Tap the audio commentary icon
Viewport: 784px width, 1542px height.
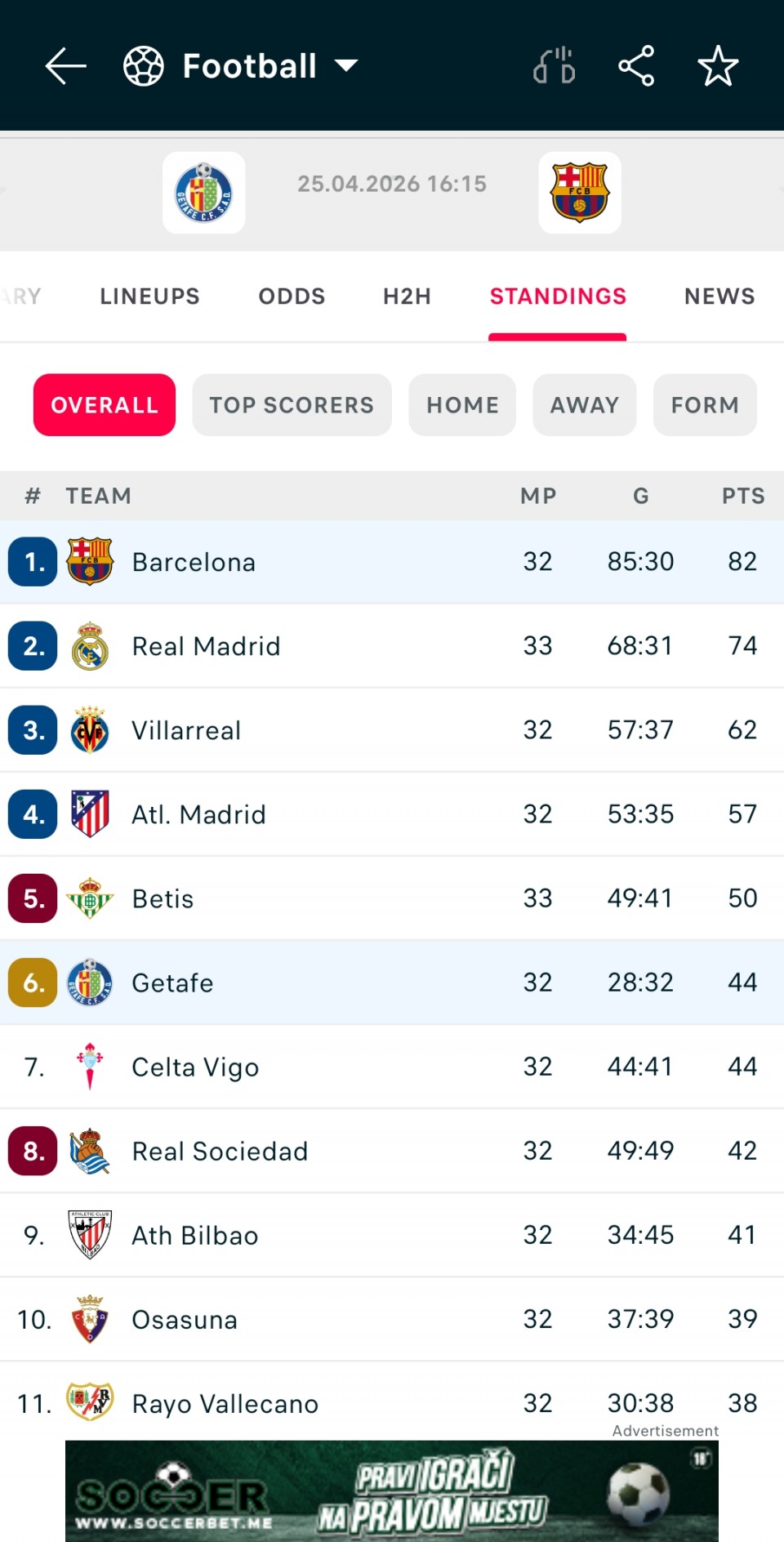tap(555, 66)
